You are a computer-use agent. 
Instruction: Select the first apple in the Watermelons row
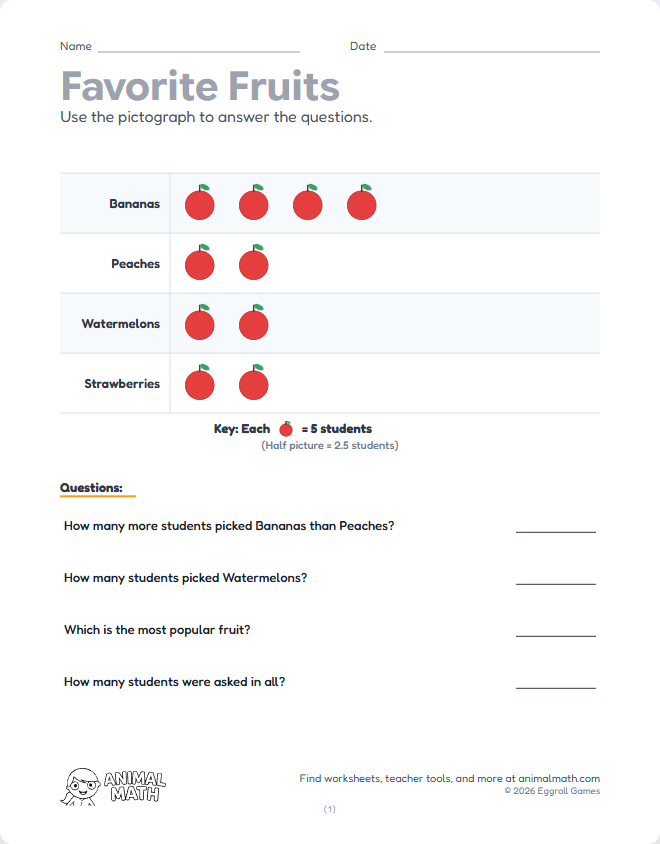pyautogui.click(x=200, y=324)
